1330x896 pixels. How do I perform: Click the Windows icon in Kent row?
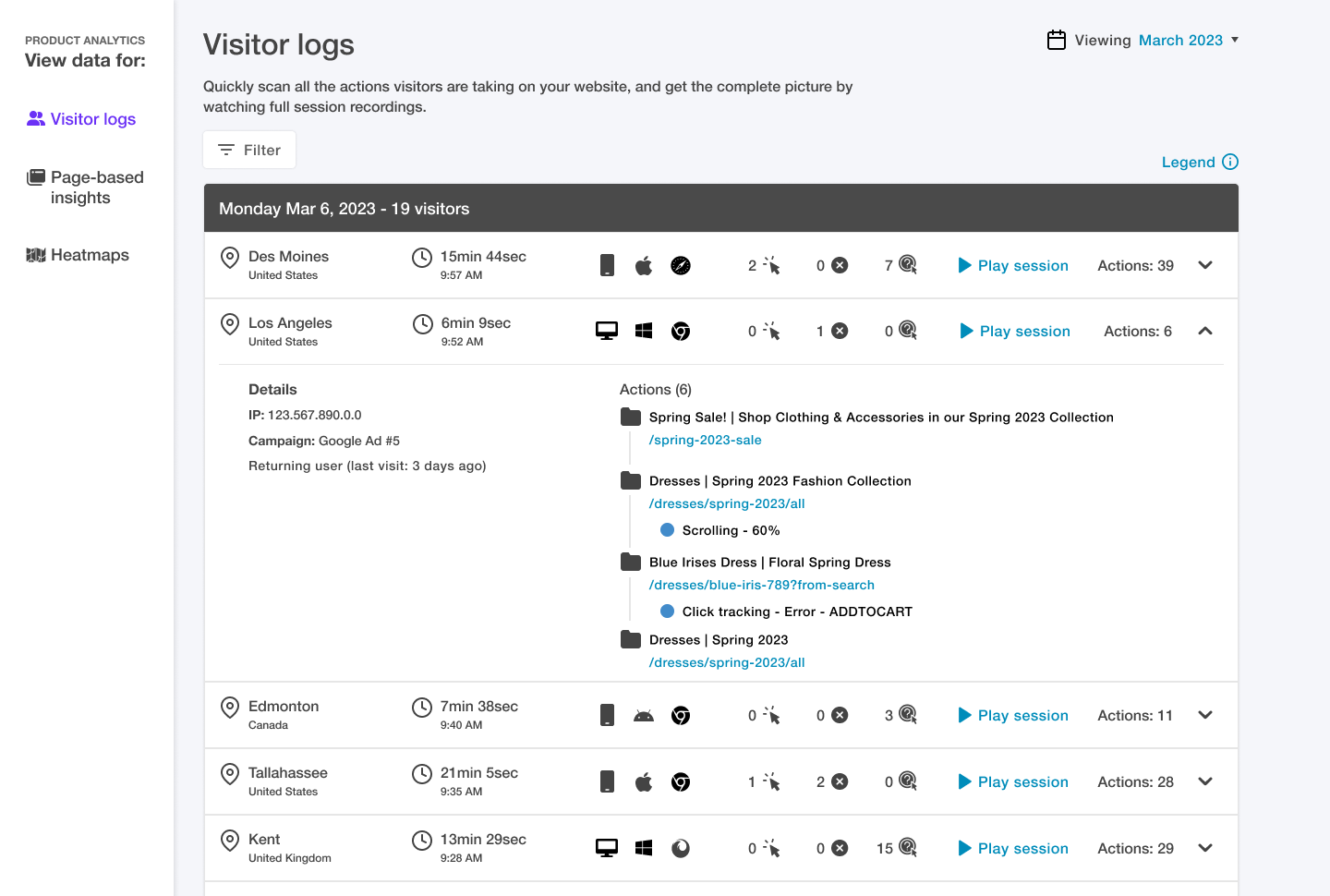[x=644, y=848]
